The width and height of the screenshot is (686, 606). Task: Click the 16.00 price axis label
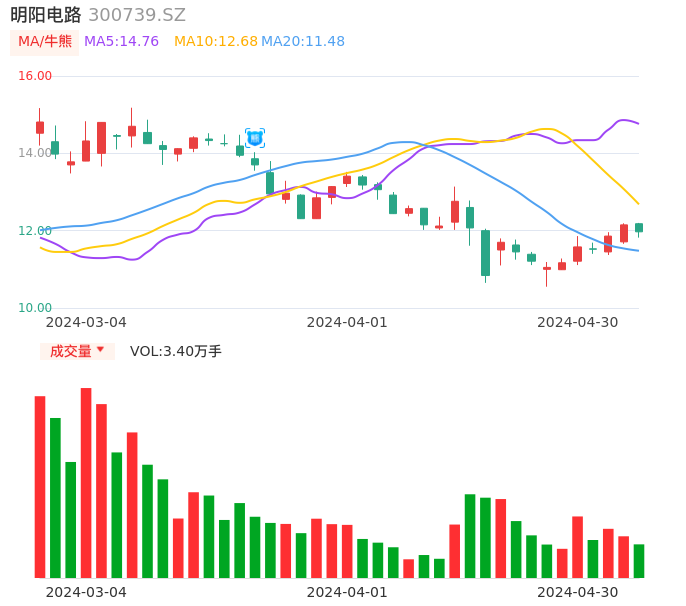pyautogui.click(x=36, y=76)
